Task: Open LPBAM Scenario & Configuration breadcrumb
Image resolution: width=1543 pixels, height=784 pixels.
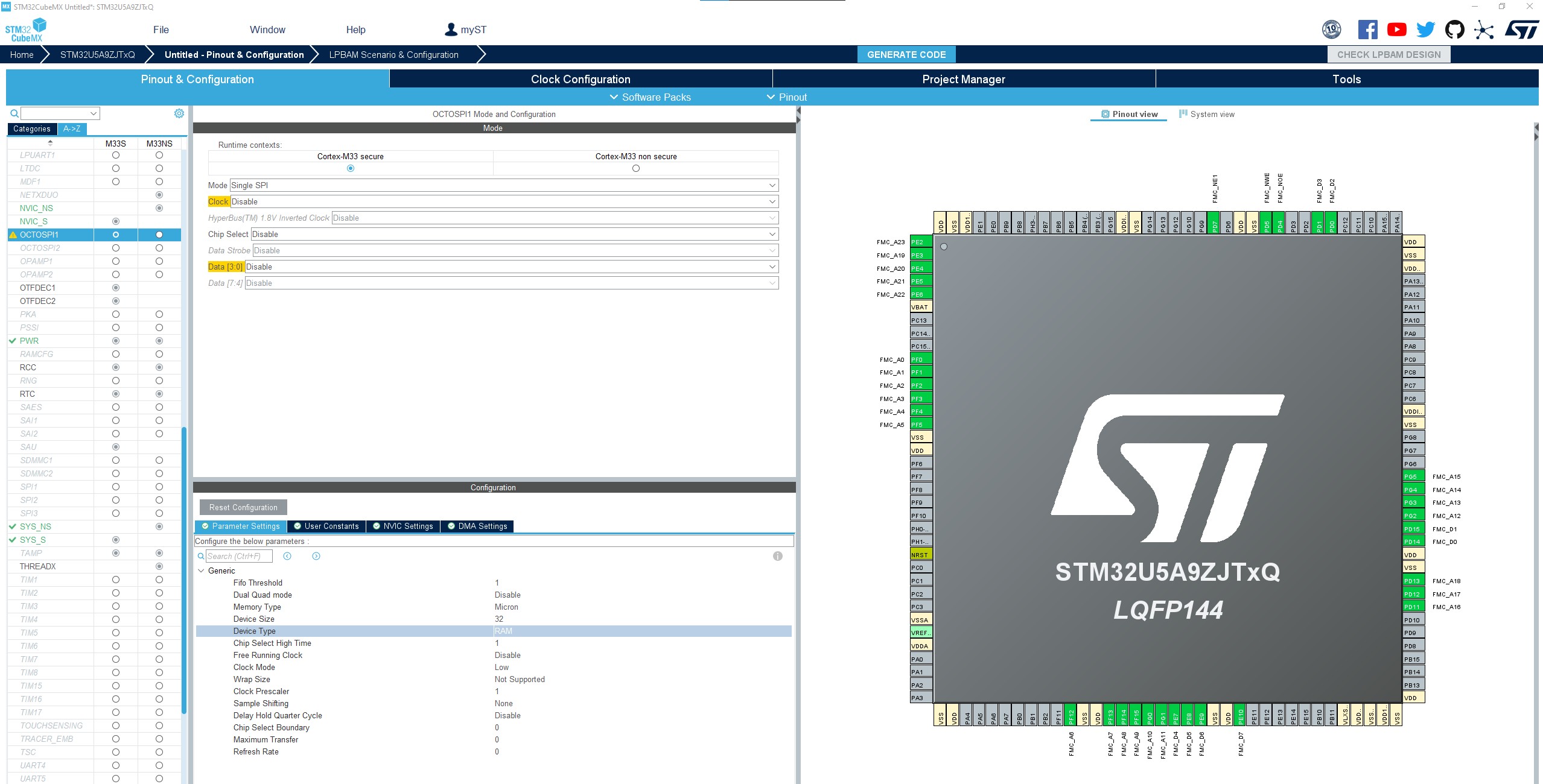Action: [x=393, y=54]
